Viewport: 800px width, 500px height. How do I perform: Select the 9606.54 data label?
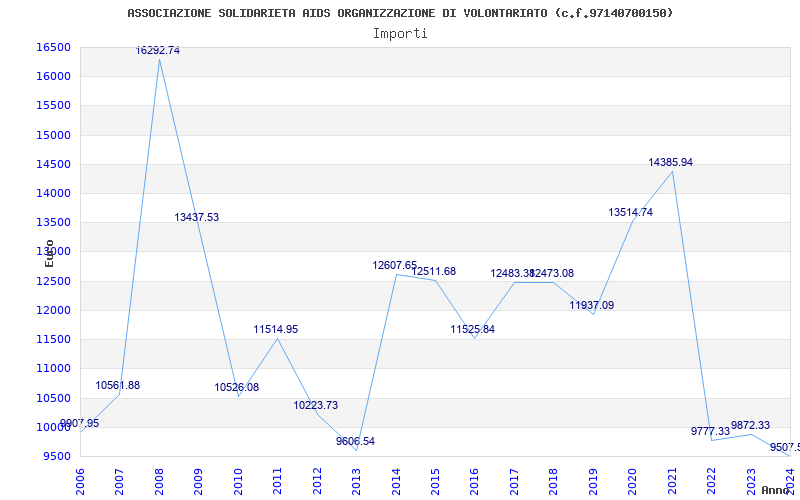coord(355,441)
